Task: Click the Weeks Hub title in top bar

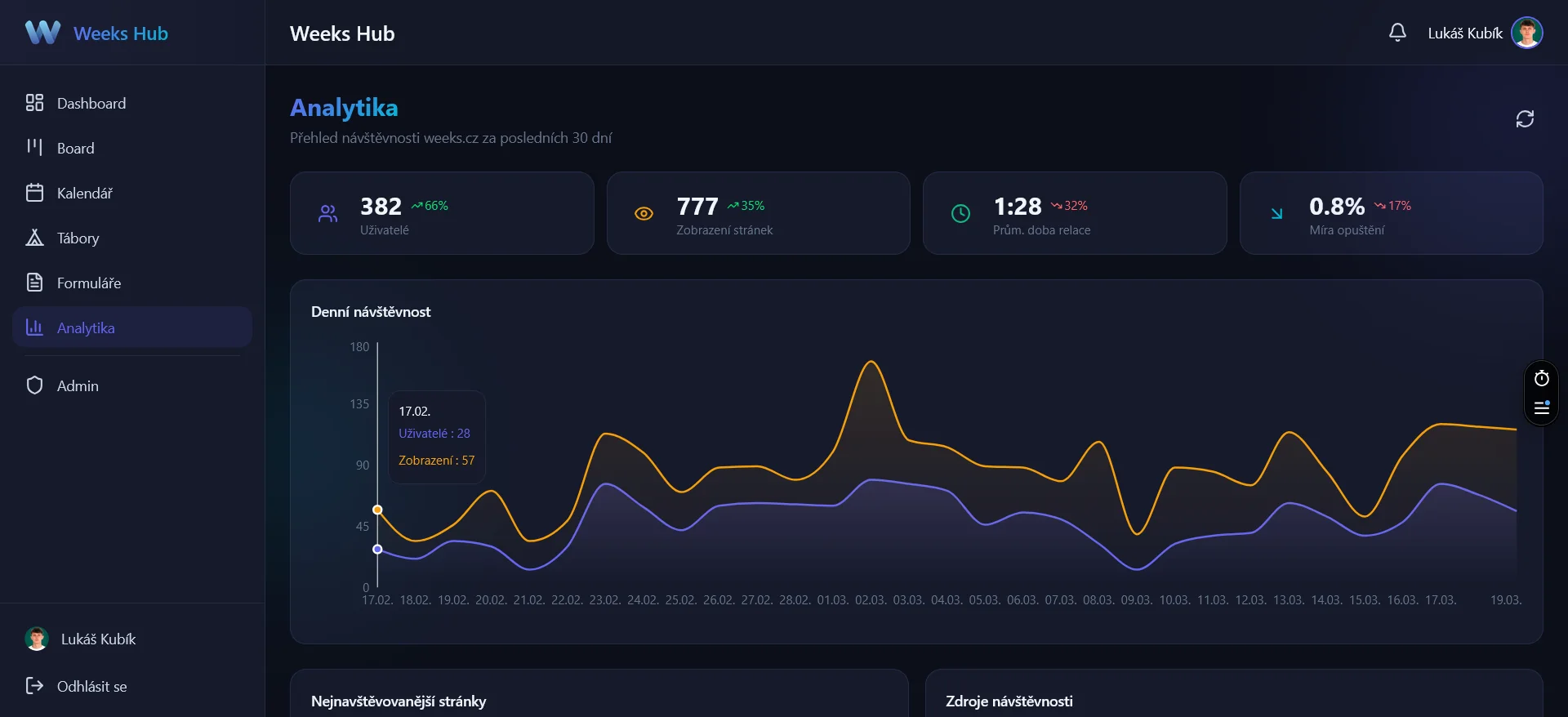Action: pyautogui.click(x=342, y=33)
